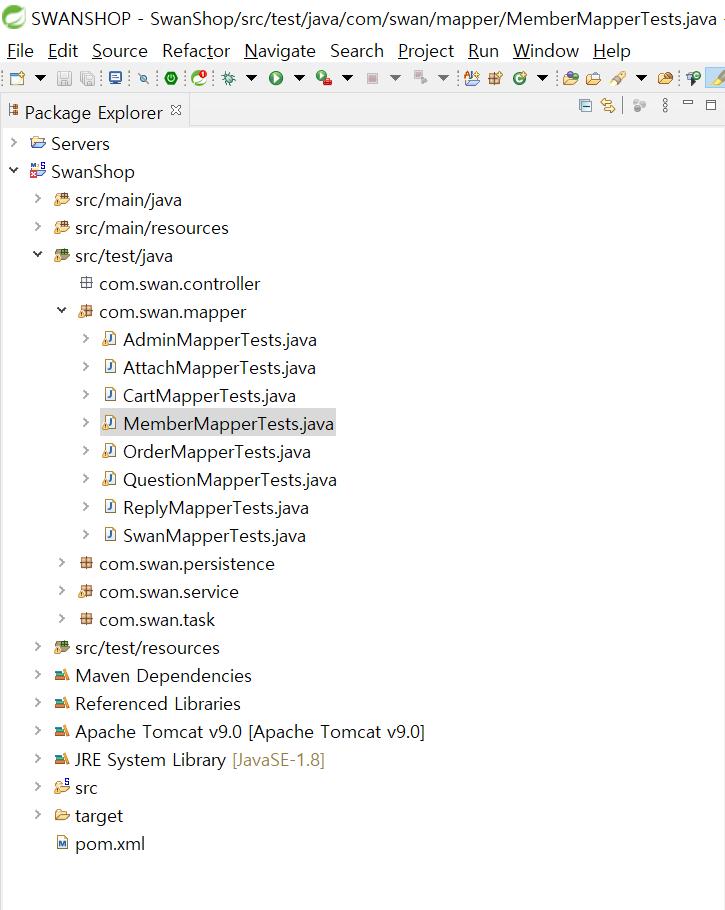Expand src/main/java source folder

coord(38,198)
